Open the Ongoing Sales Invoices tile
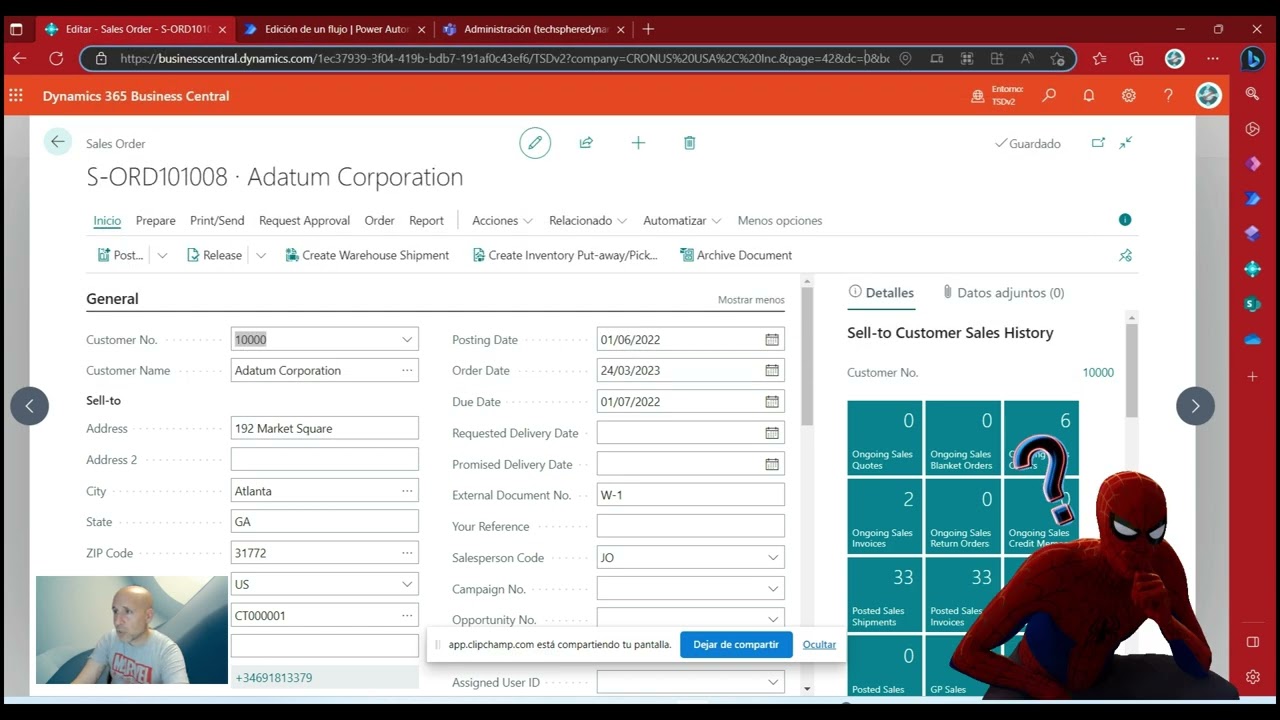The width and height of the screenshot is (1280, 720). [x=884, y=516]
